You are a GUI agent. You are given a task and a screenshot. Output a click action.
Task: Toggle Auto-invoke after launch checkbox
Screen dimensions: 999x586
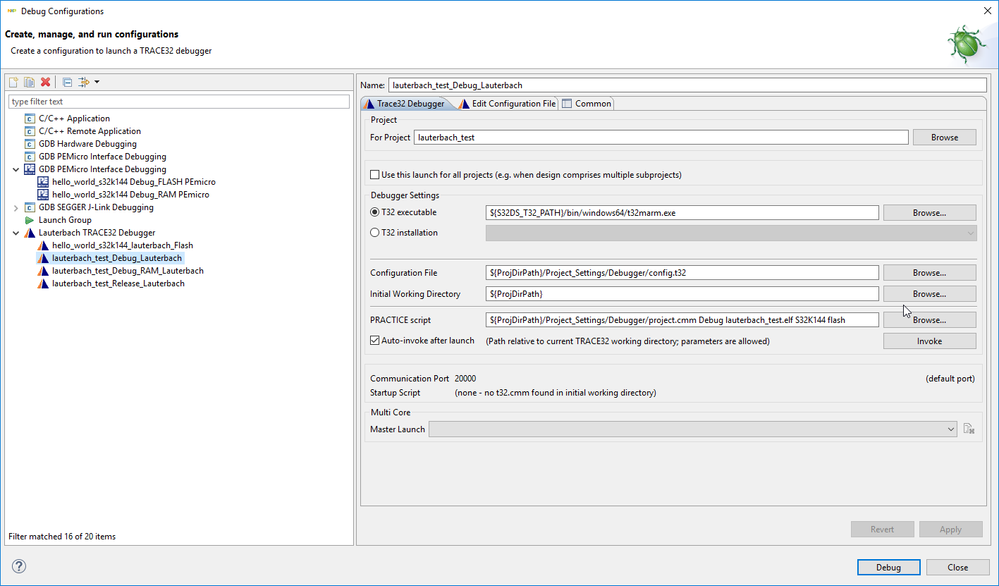click(x=375, y=341)
